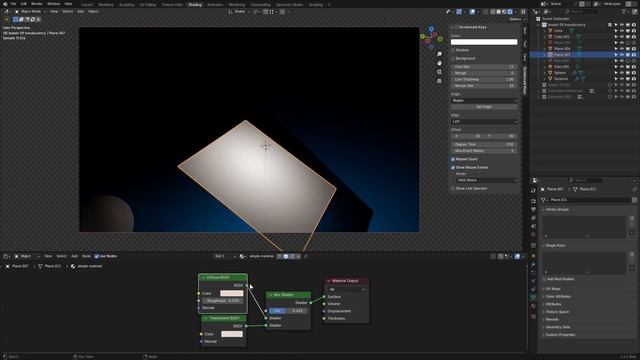Click the Display Time field
Viewport: 640px width, 360px height.
tap(484, 144)
